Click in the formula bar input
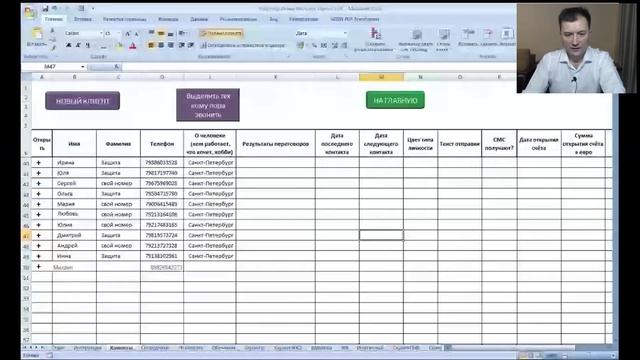The width and height of the screenshot is (640, 360). click(318, 67)
